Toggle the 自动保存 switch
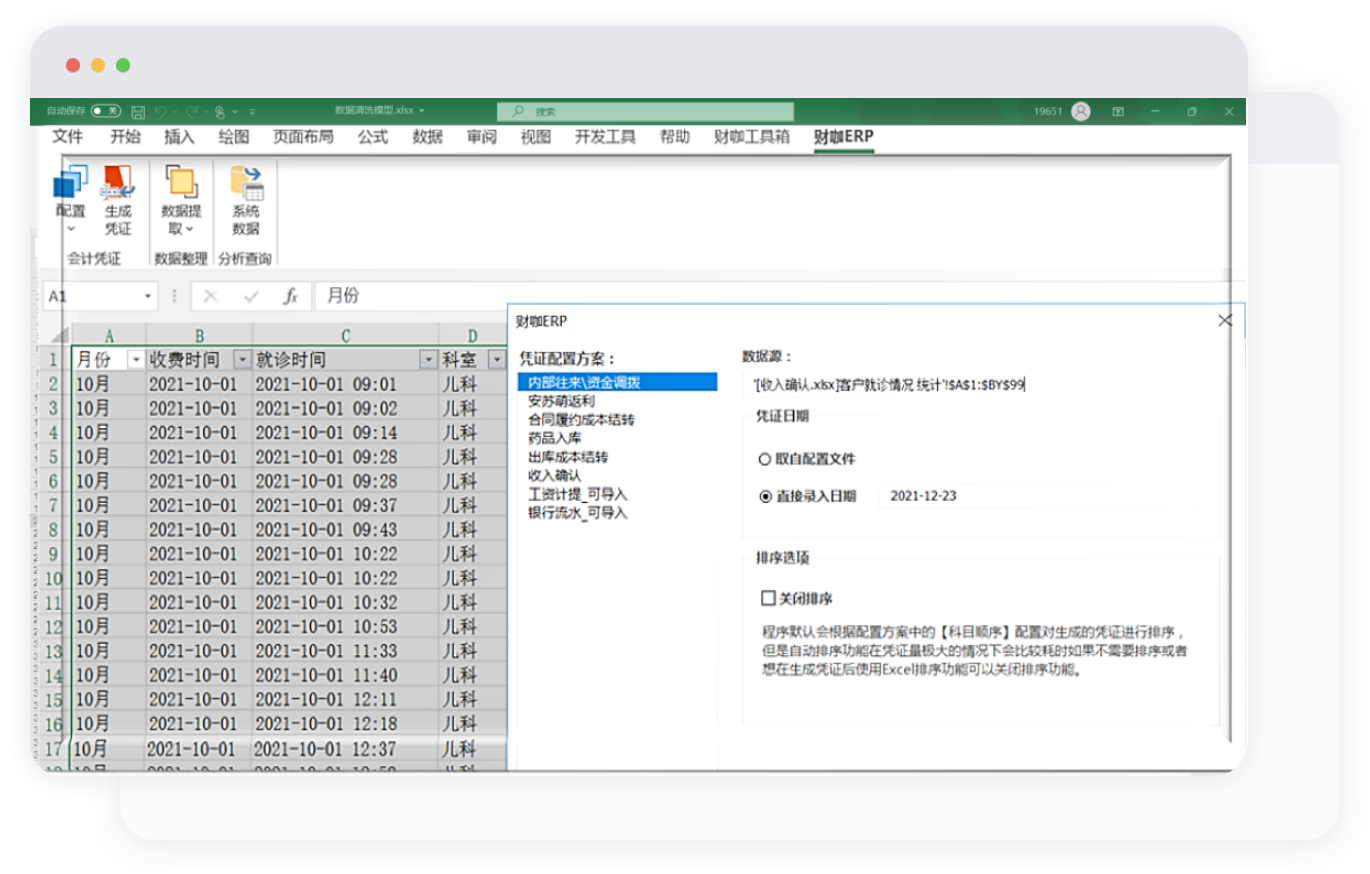 [106, 111]
